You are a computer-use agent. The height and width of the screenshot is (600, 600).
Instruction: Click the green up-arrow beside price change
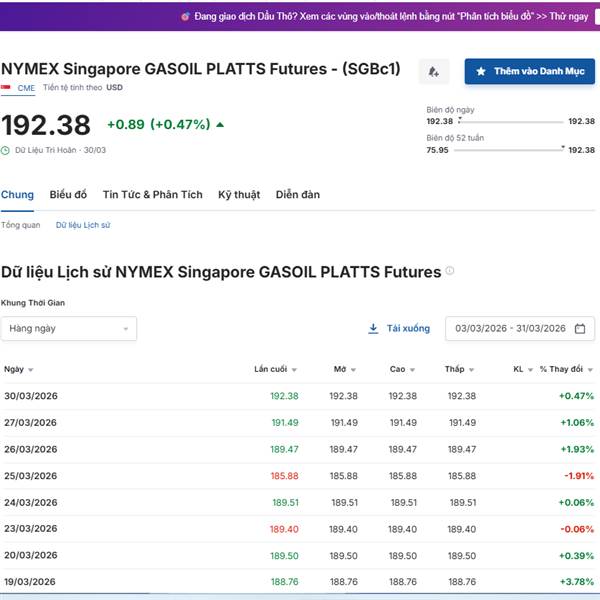click(x=220, y=125)
